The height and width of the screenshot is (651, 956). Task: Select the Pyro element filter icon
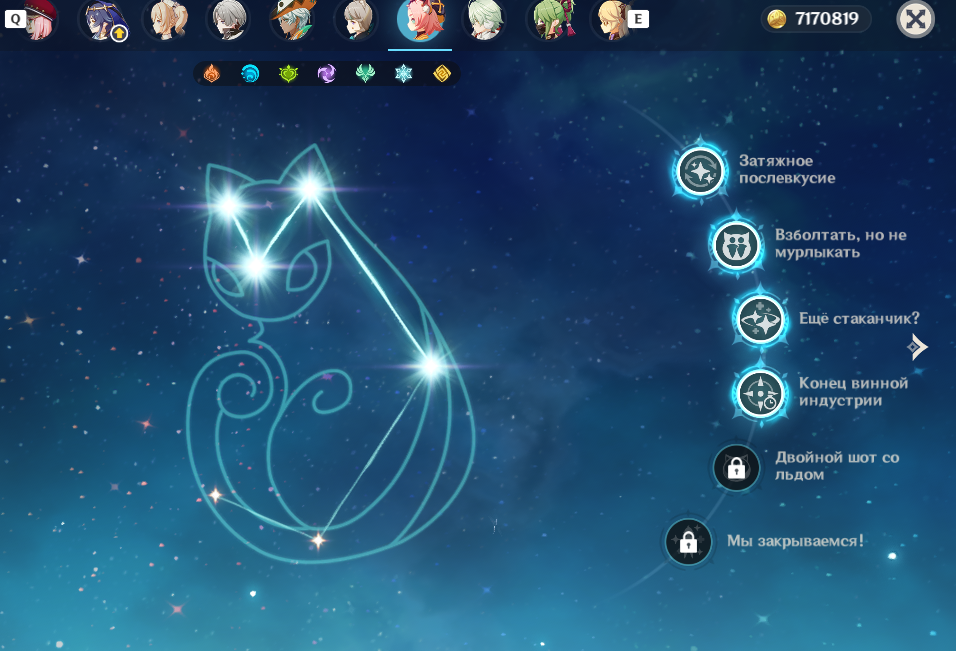coord(212,74)
